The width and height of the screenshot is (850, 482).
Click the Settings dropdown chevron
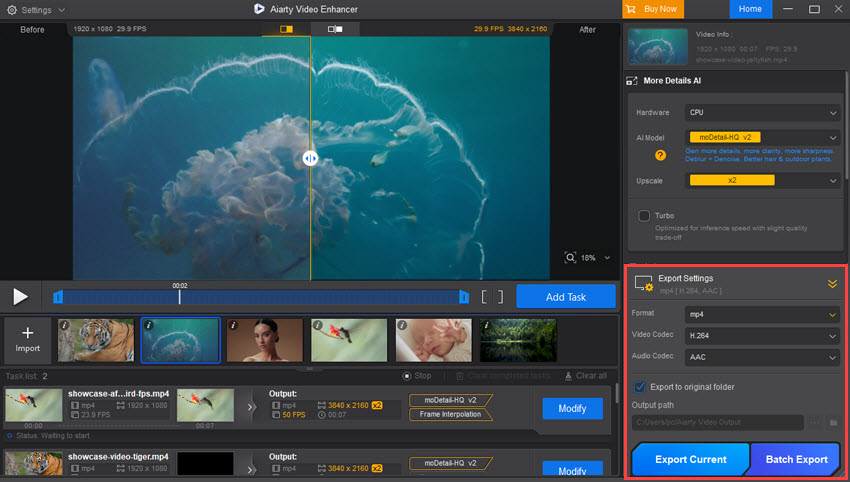point(61,10)
